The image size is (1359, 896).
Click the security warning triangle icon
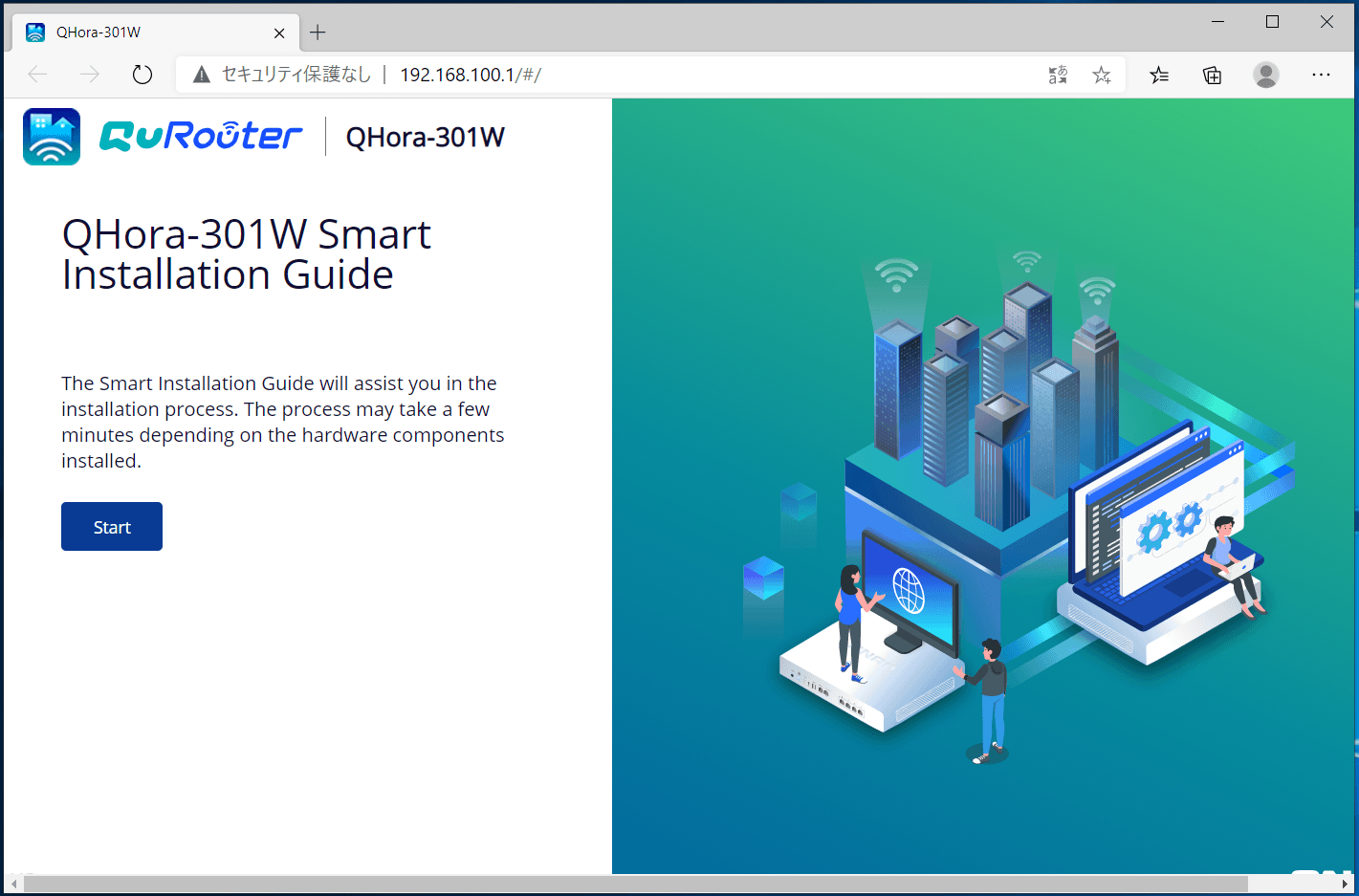pos(201,75)
